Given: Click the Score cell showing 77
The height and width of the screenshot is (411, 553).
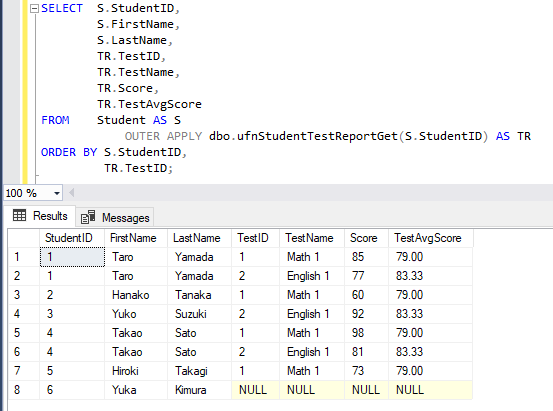Looking at the screenshot, I should (x=366, y=276).
